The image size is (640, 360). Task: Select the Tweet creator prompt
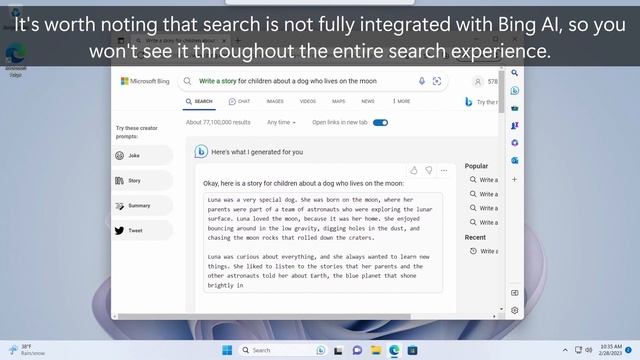click(143, 231)
